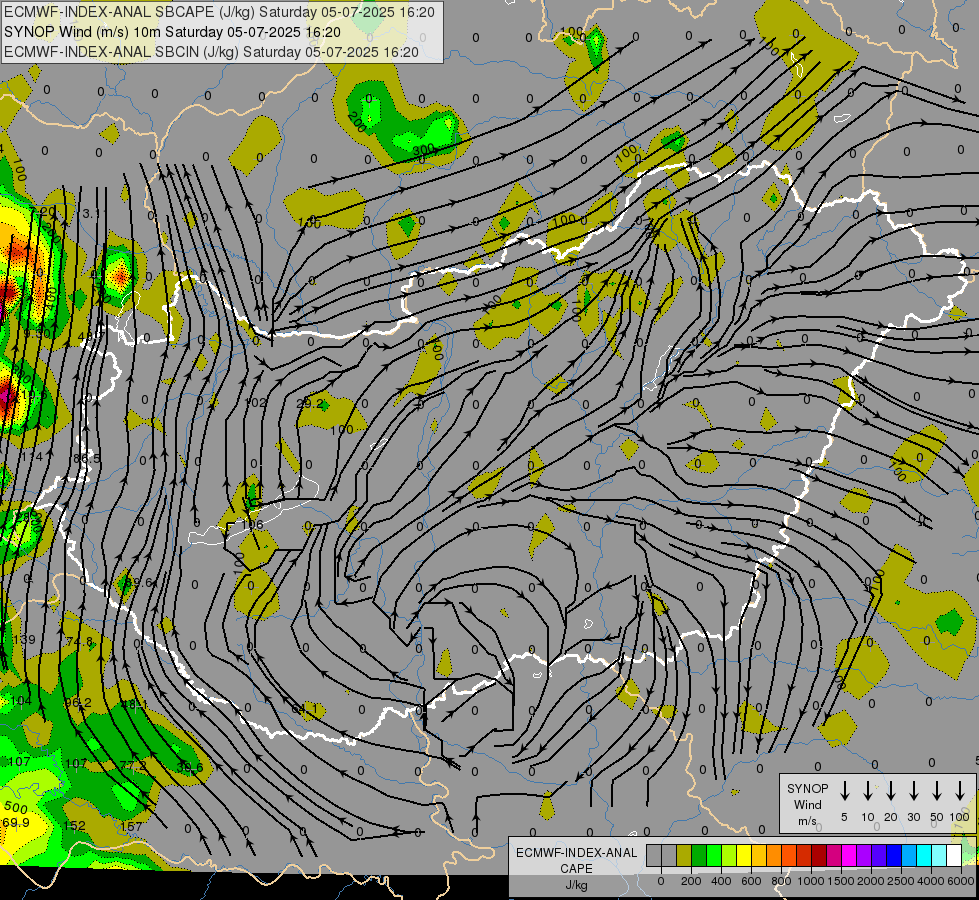Select the purple swatch left of 2000
The image size is (979, 900).
click(865, 855)
